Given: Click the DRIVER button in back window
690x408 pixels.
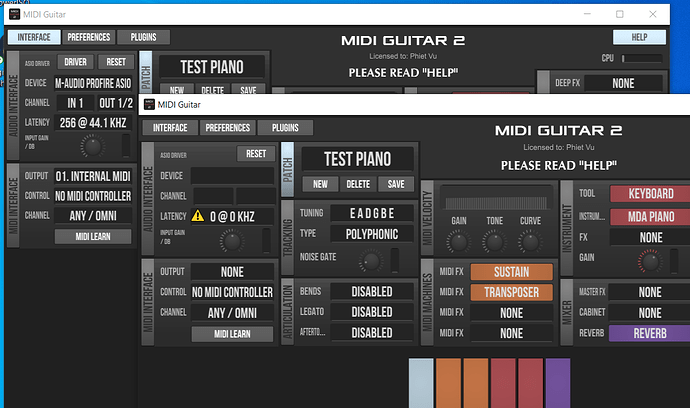Looking at the screenshot, I should click(75, 62).
